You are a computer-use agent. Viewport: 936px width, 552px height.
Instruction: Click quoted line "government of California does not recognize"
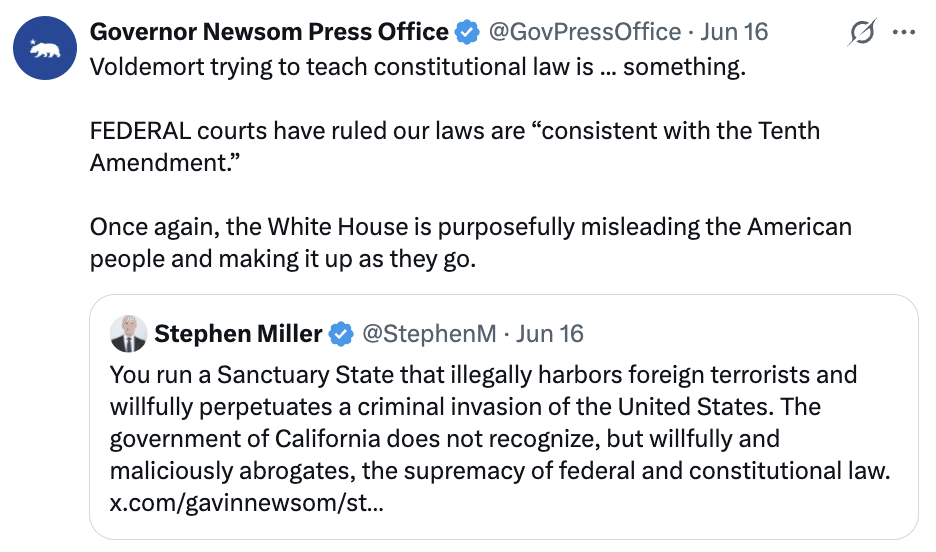[445, 439]
